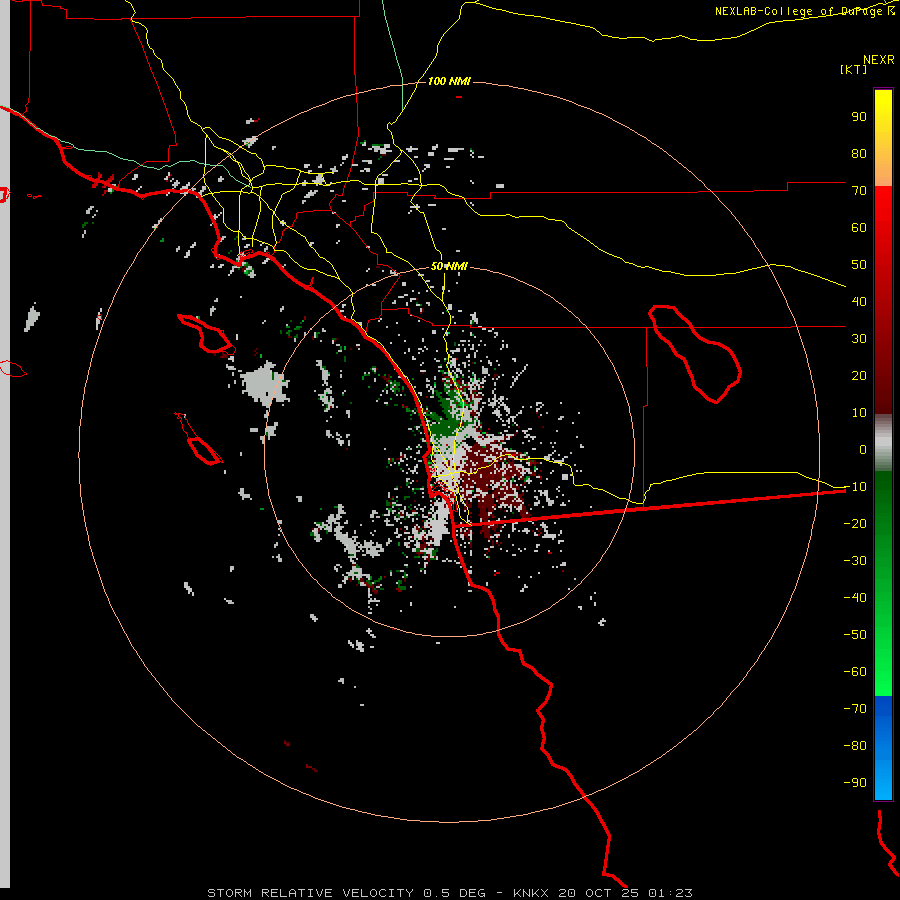Click the large red-outlined lake east of radar
The image size is (900, 900).
[695, 354]
